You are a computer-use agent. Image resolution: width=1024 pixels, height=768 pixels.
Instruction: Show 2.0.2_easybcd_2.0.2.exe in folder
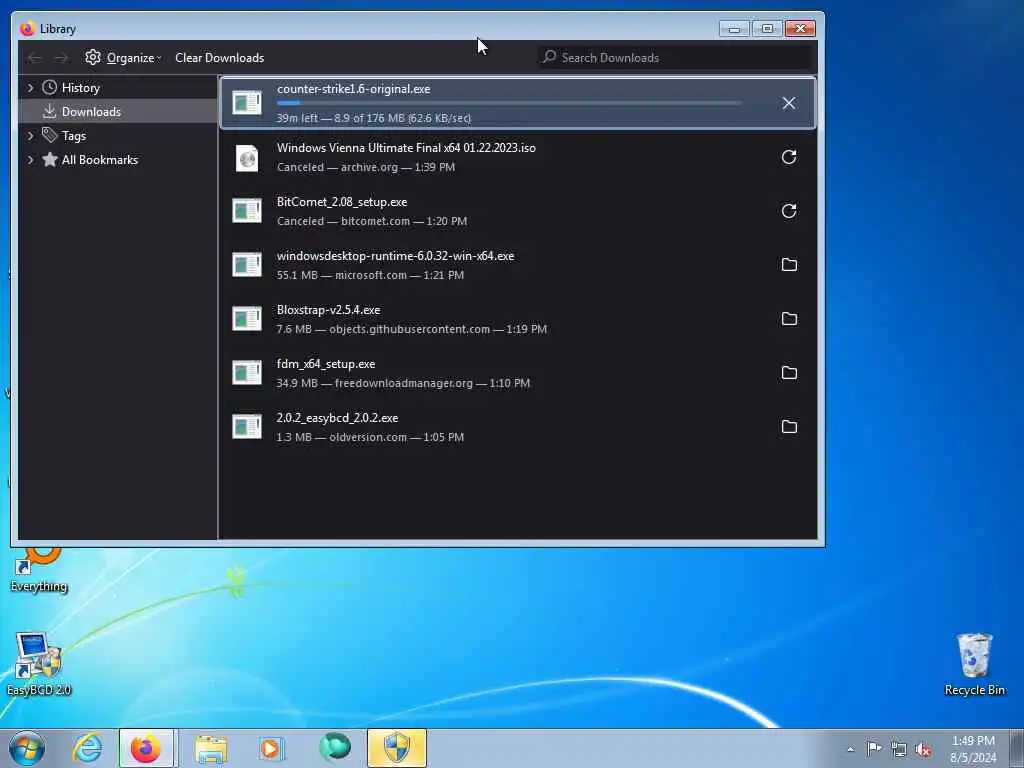[789, 426]
